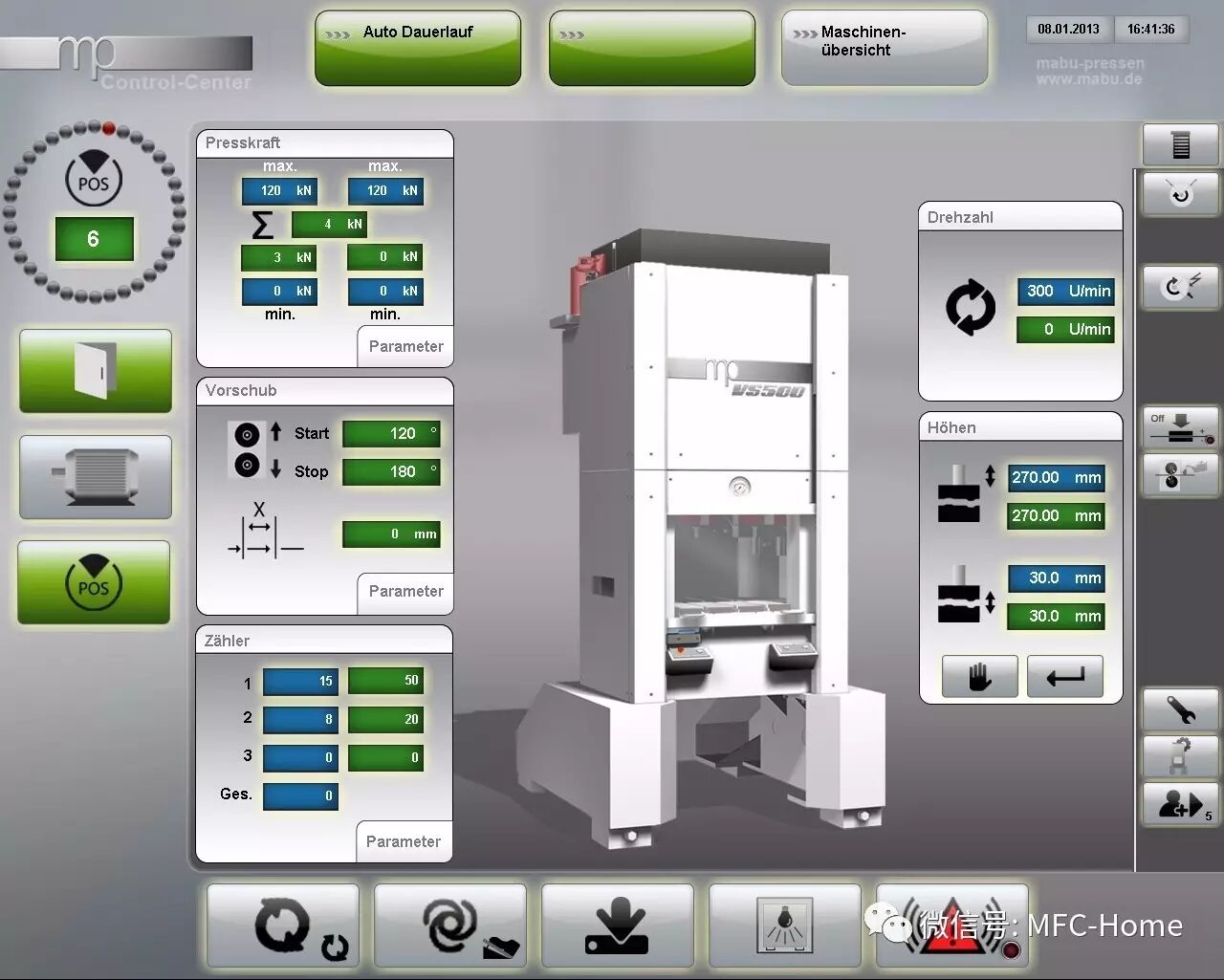Select counter 1 actual value 15
1224x980 pixels.
click(x=300, y=681)
